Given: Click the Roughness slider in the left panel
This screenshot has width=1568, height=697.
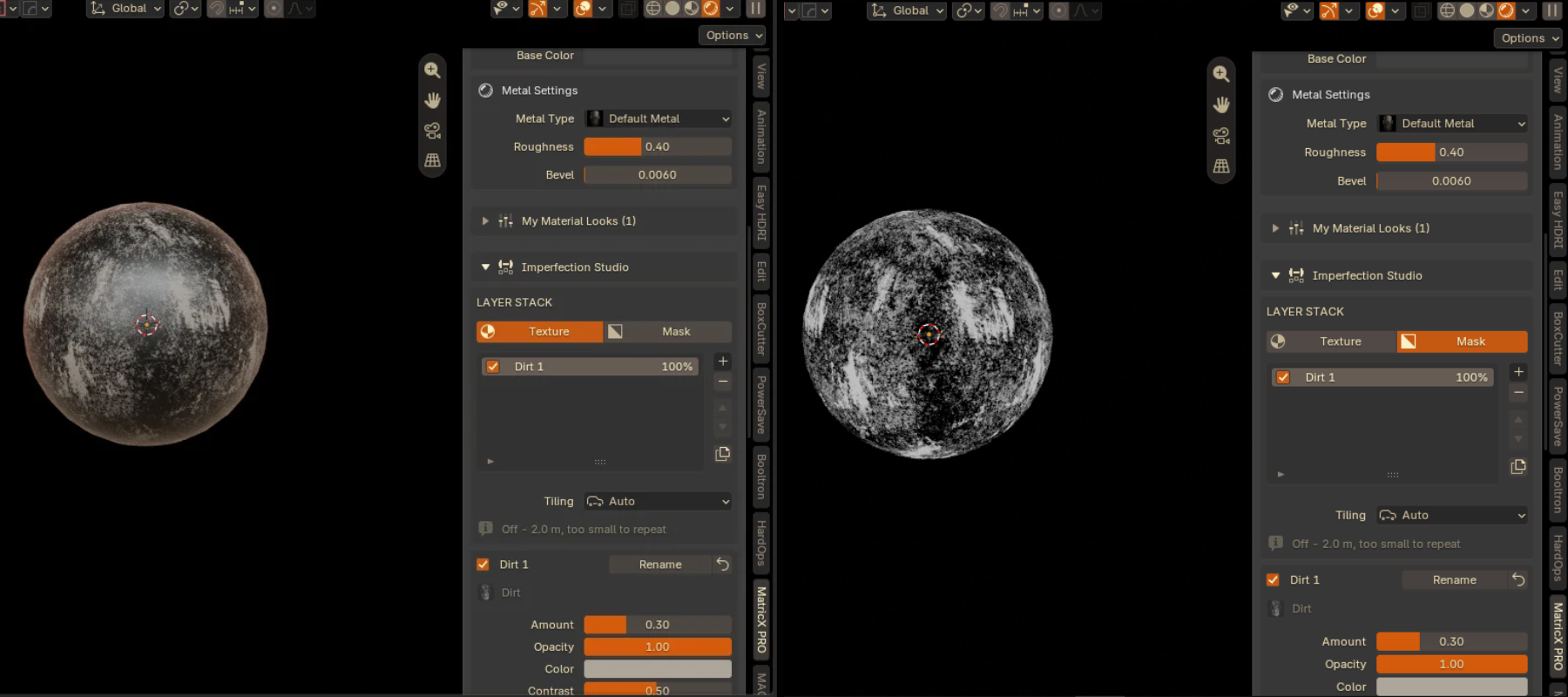Looking at the screenshot, I should tap(658, 146).
